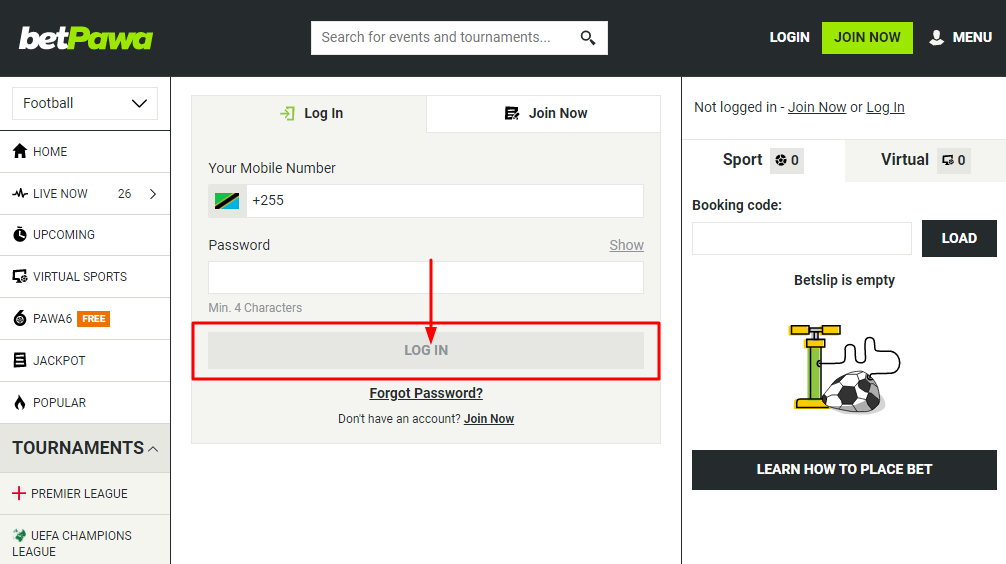Click LOGIN in the header
This screenshot has width=1006, height=564.
tap(789, 37)
